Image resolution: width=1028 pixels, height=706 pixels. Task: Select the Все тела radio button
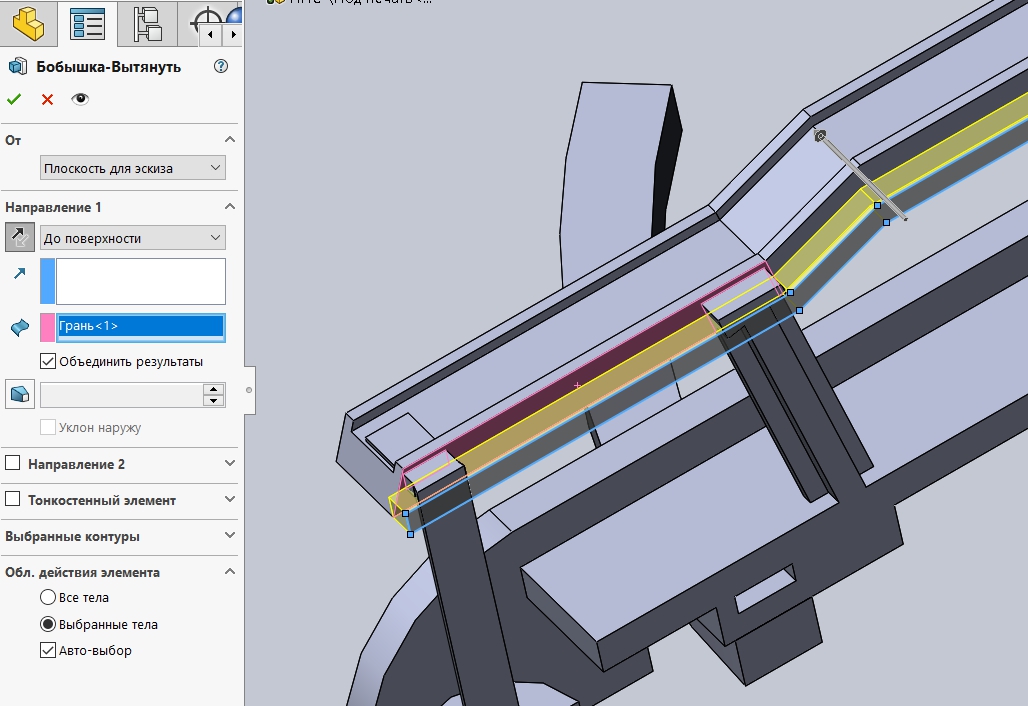click(x=47, y=597)
